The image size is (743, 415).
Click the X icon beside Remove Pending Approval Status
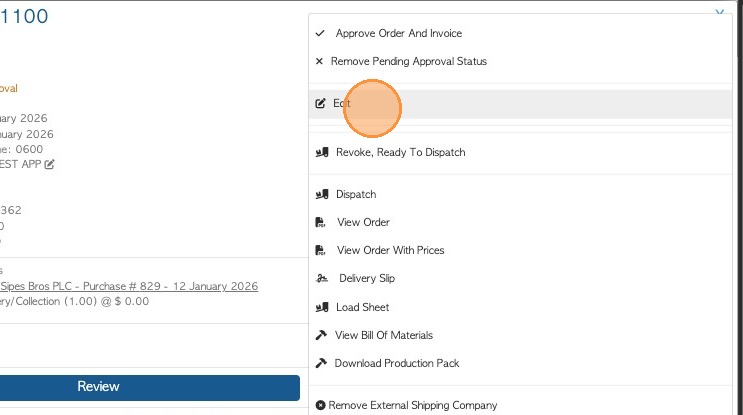tap(320, 61)
